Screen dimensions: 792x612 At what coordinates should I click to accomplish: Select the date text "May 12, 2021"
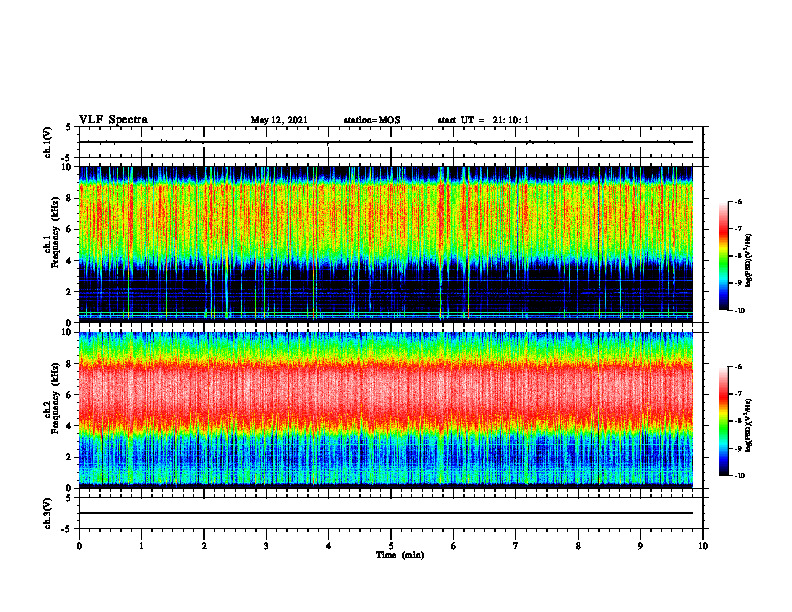[279, 120]
